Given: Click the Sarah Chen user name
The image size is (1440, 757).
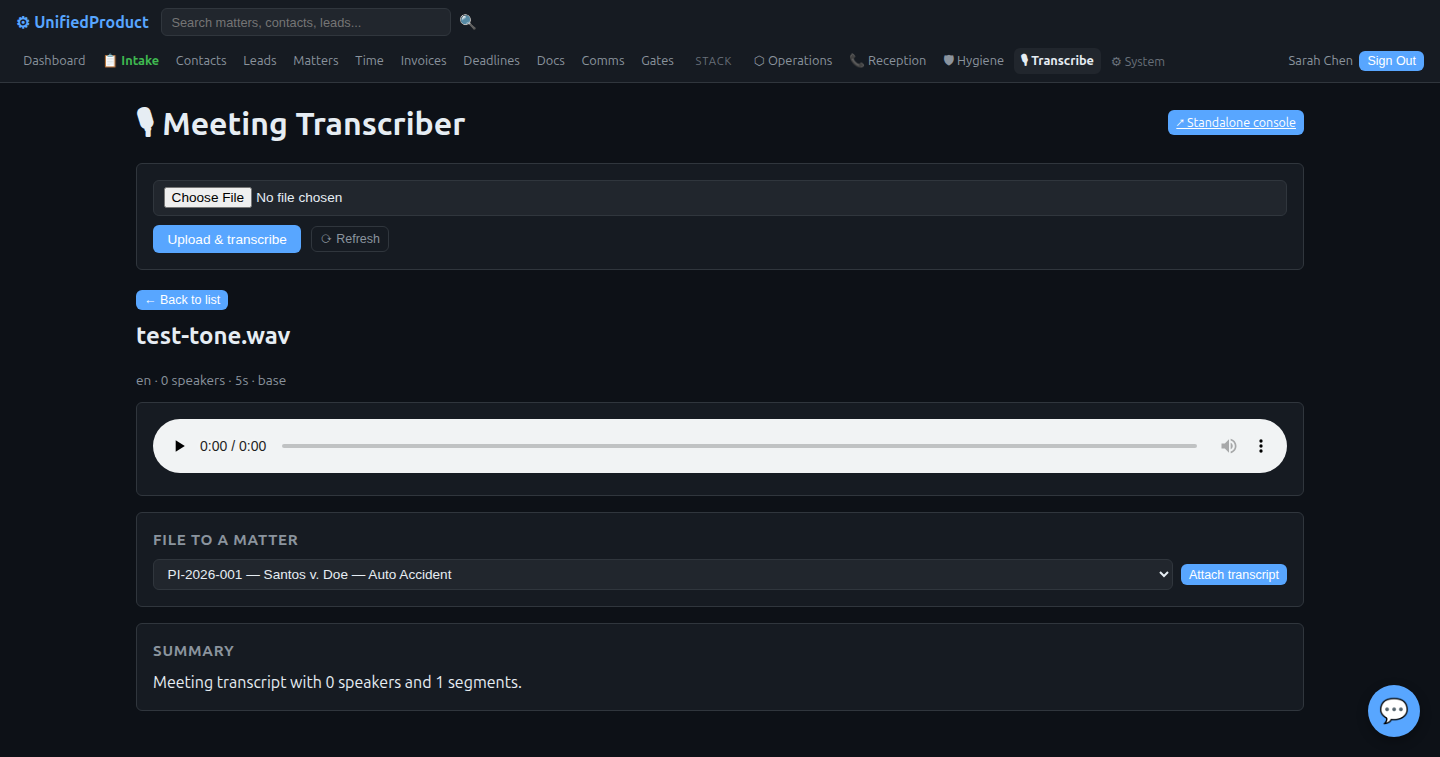Looking at the screenshot, I should [1320, 61].
